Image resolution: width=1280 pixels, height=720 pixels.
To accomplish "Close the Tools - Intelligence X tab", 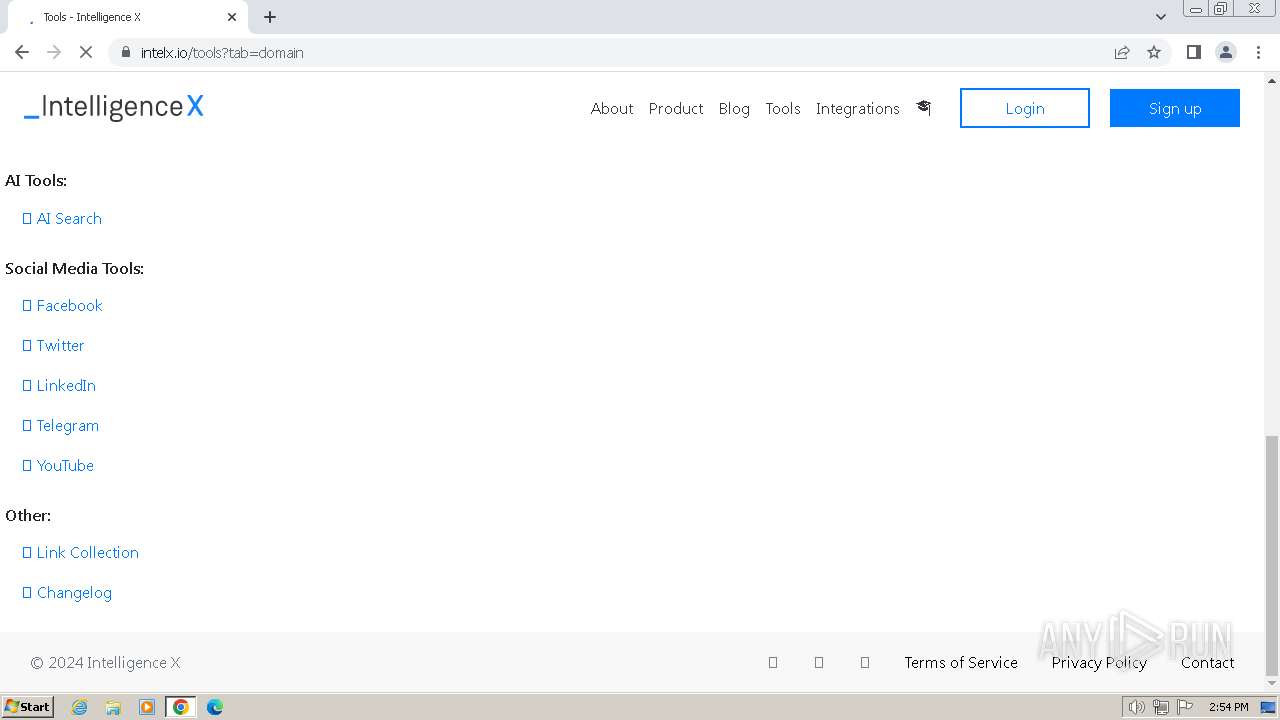I will click(232, 17).
